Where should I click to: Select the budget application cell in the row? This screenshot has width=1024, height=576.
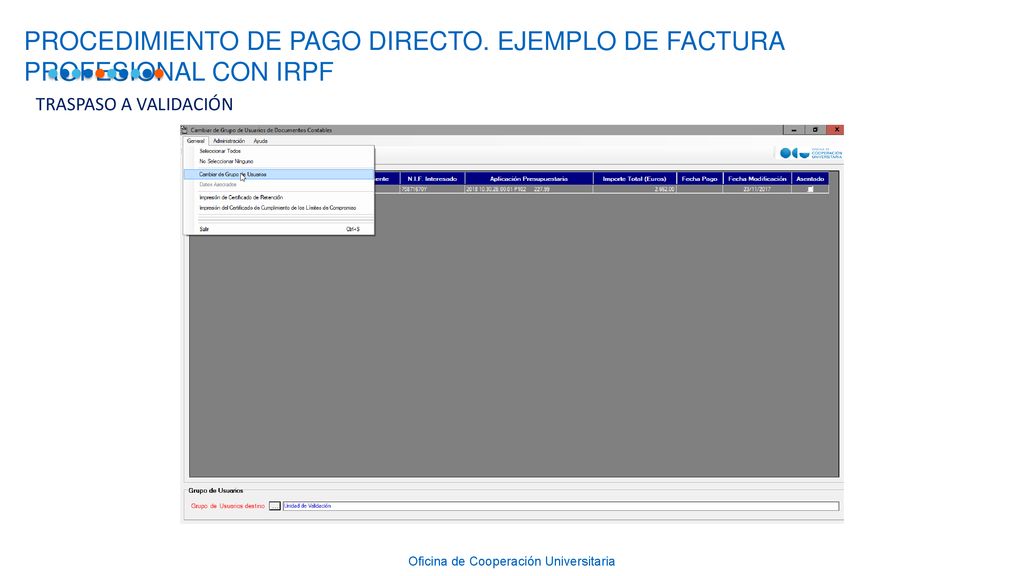(529, 189)
